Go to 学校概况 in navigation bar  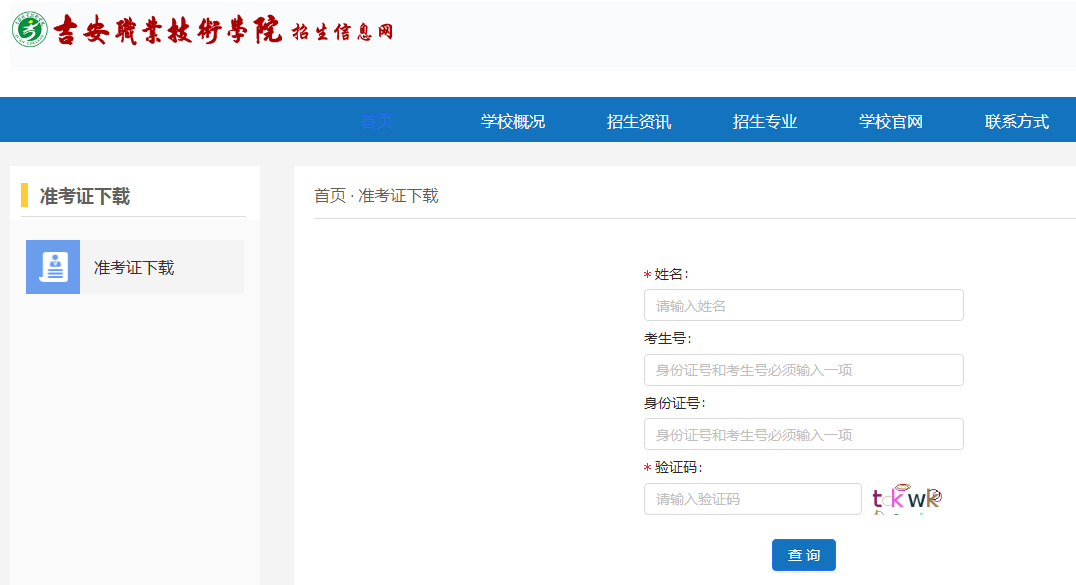[x=513, y=122]
